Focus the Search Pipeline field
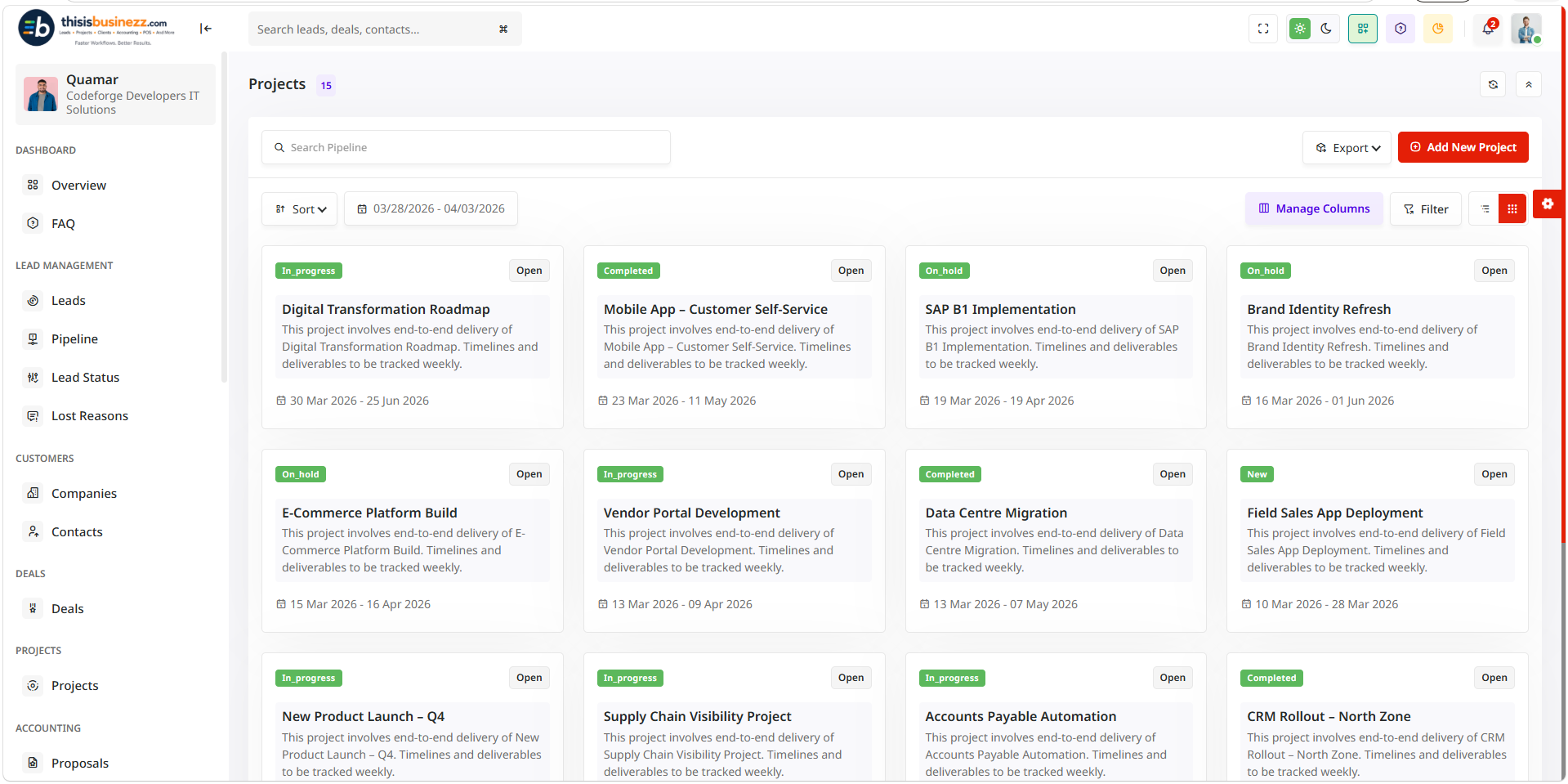Viewport: 1568px width, 784px height. pos(466,147)
